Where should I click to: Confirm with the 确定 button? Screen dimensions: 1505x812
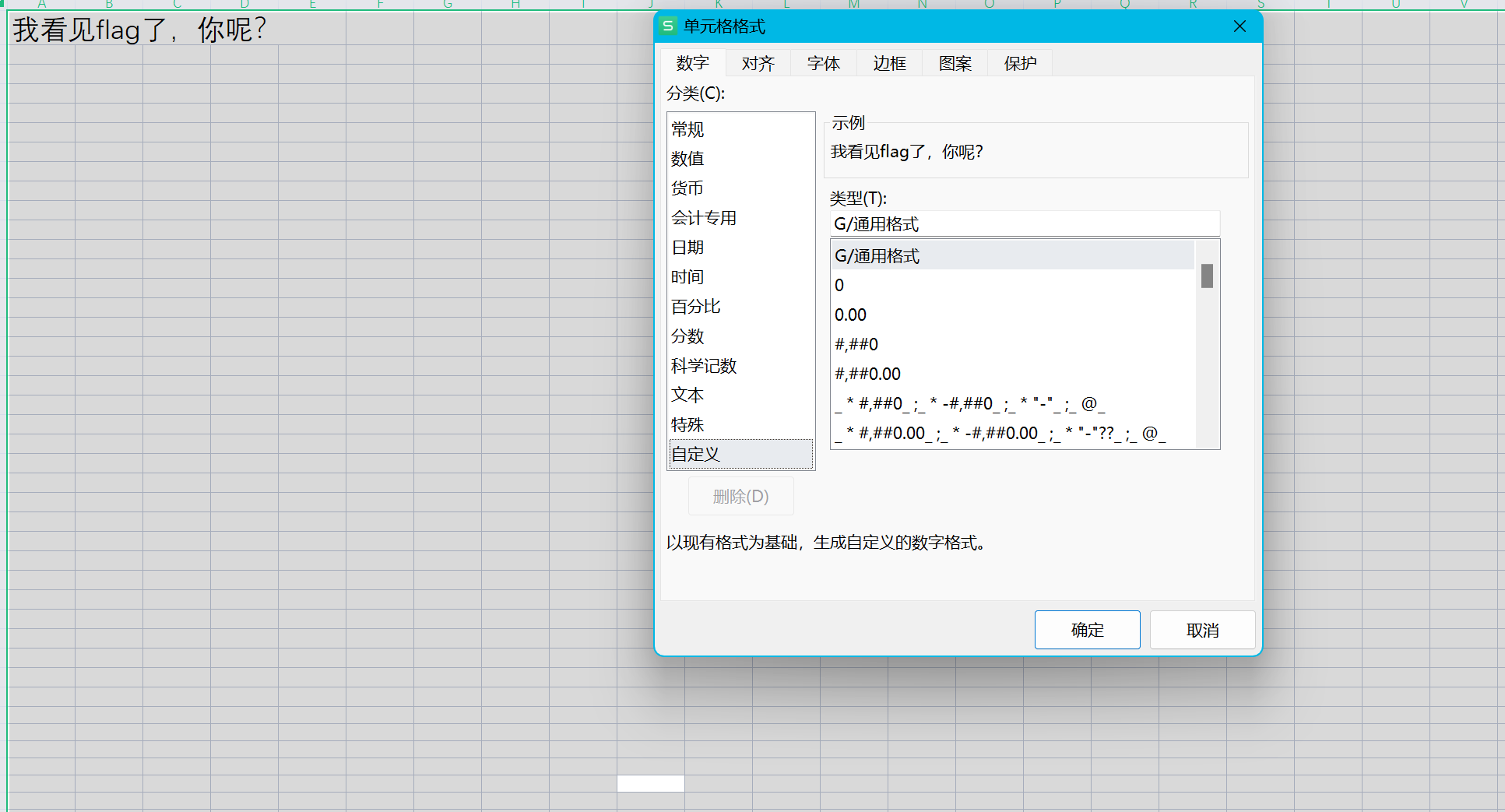[1087, 630]
